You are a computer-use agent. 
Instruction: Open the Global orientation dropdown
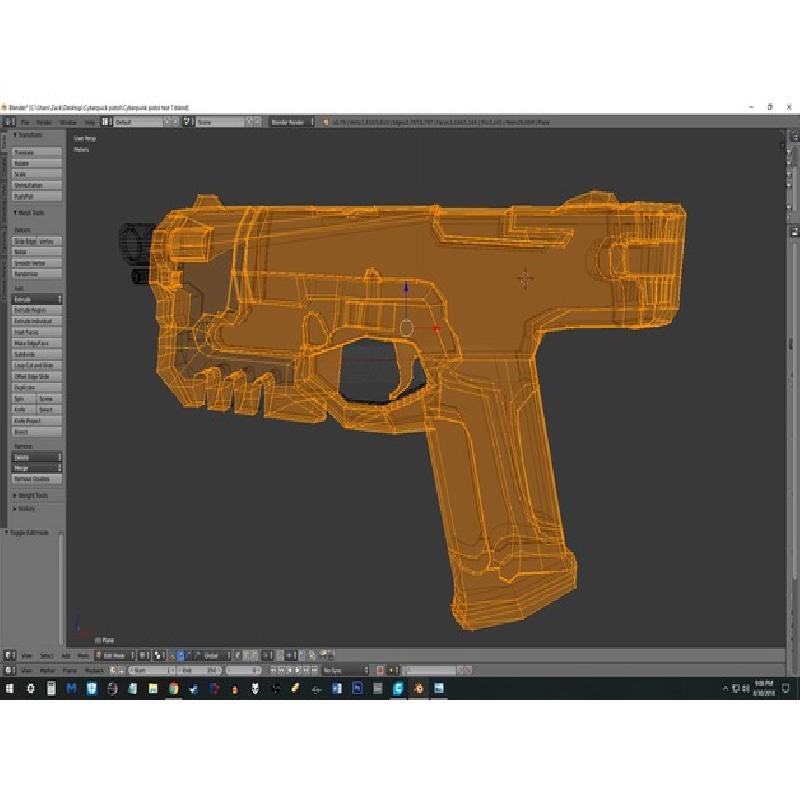(217, 656)
